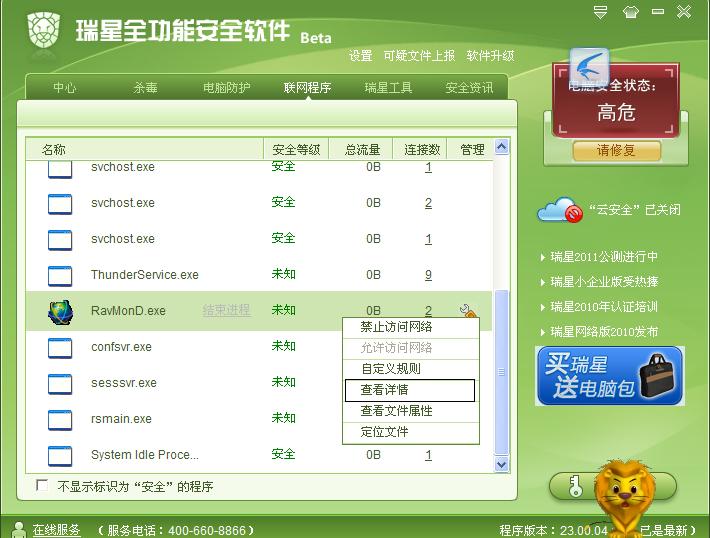The image size is (710, 538).
Task: Toggle hiding programs marked as 安全
Action: tap(42, 485)
